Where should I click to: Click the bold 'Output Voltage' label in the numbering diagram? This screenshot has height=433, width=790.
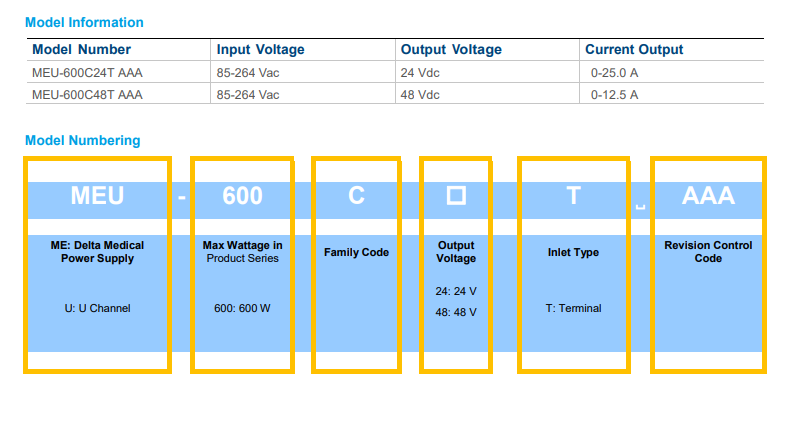tap(456, 252)
